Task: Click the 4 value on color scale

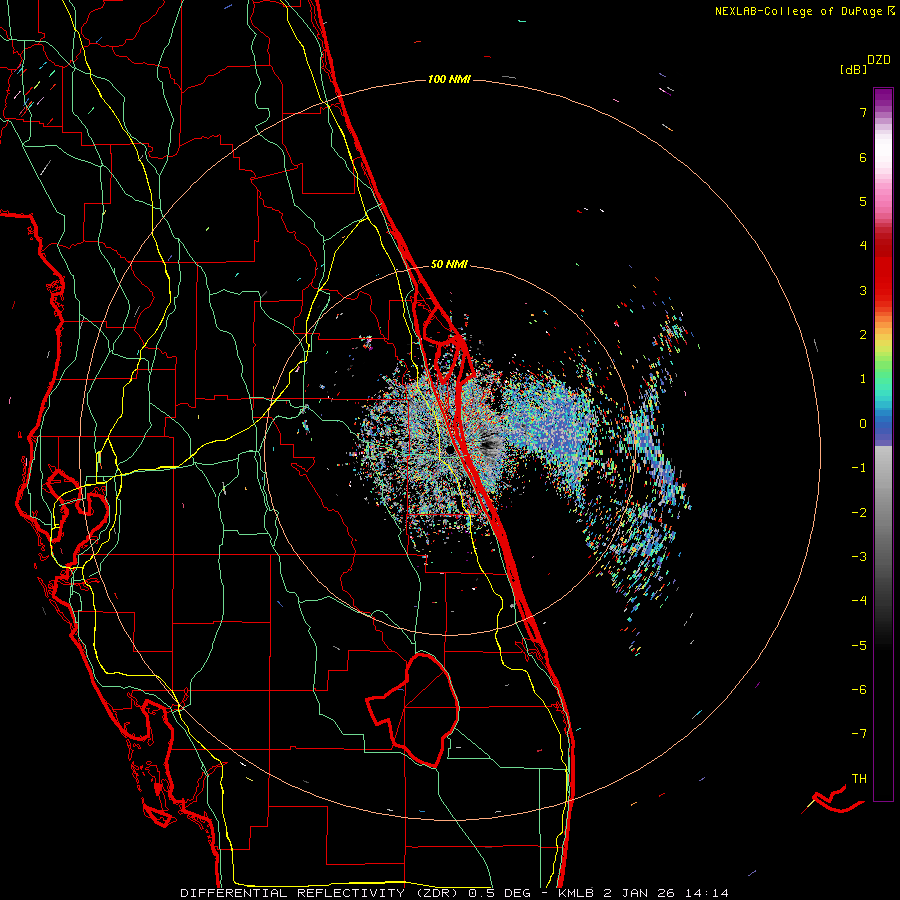Action: (863, 246)
